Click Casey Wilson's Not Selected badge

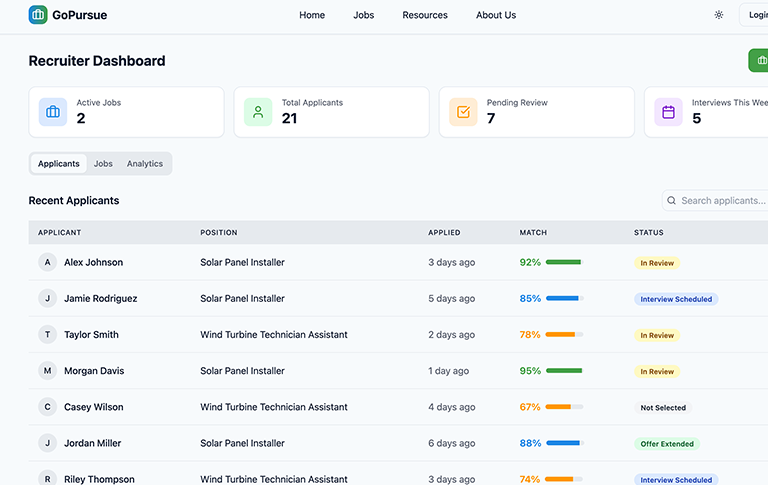(x=663, y=408)
